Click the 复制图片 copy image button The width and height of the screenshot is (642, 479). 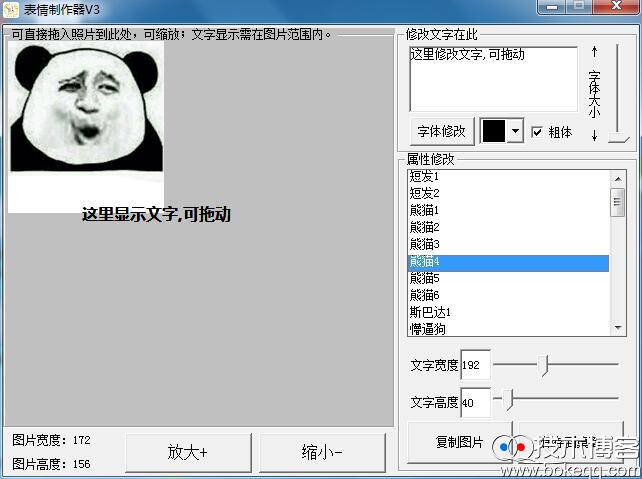click(x=459, y=442)
